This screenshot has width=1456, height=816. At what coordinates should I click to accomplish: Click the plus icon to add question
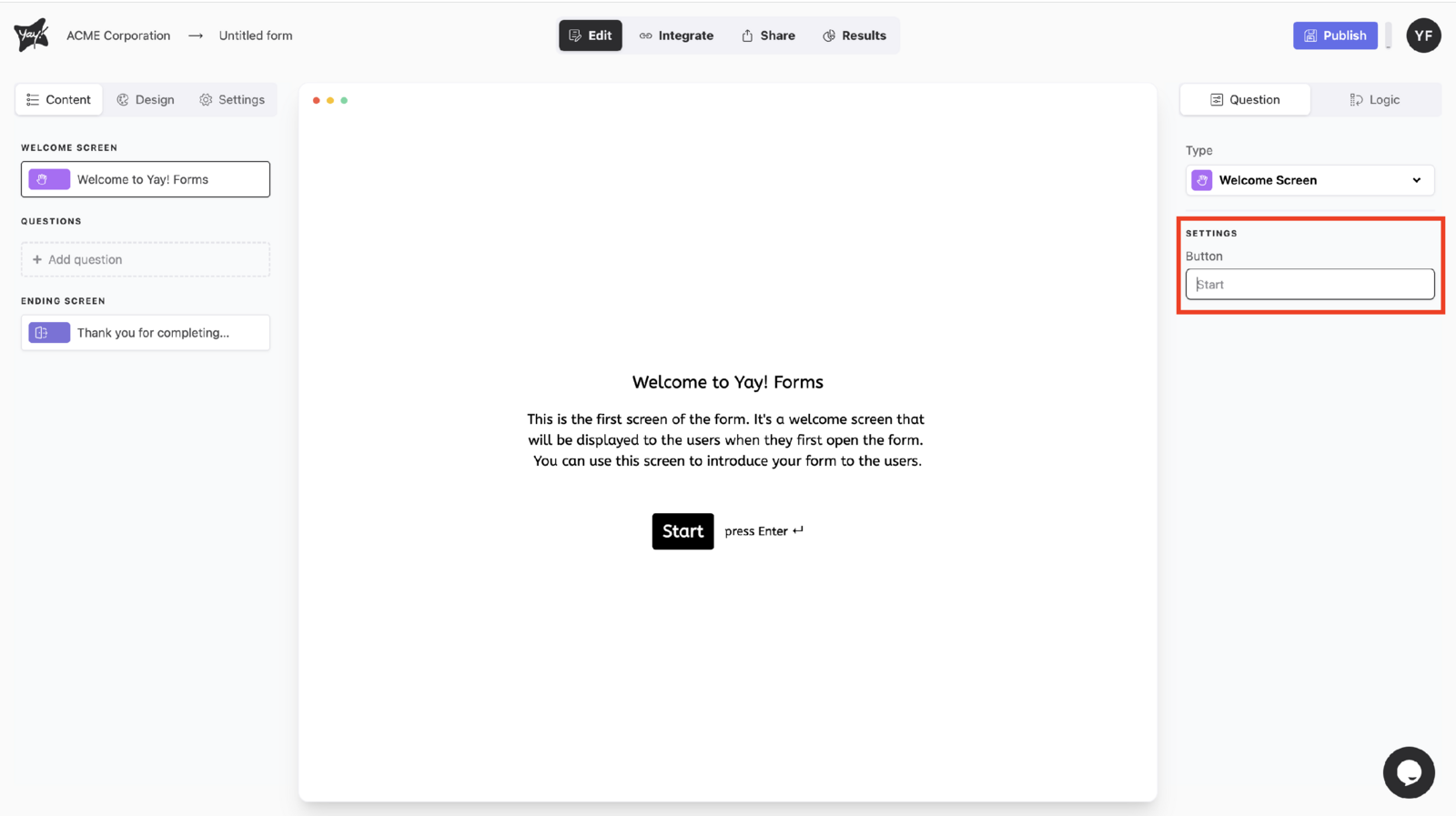point(37,260)
